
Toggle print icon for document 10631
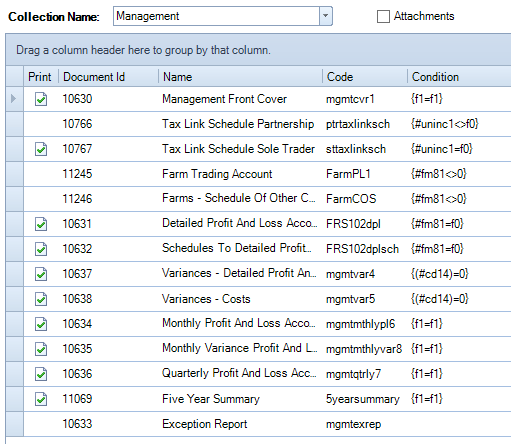(41, 224)
